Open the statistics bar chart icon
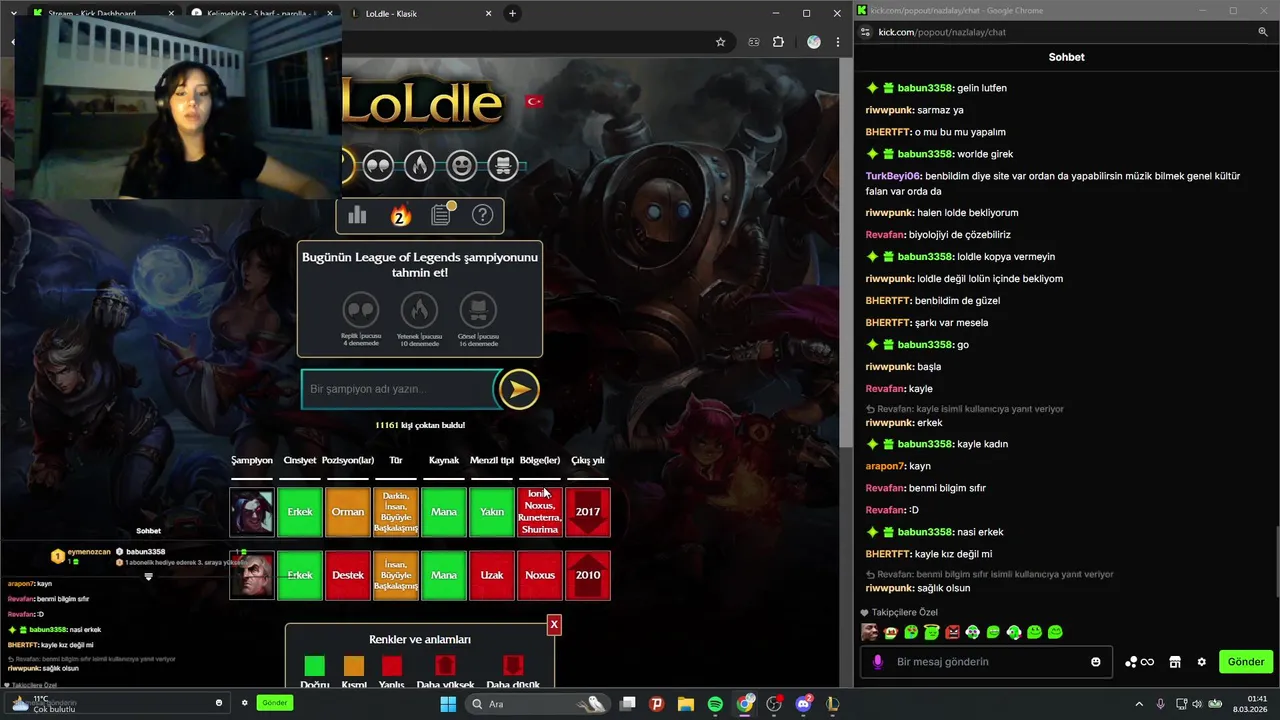 (357, 215)
